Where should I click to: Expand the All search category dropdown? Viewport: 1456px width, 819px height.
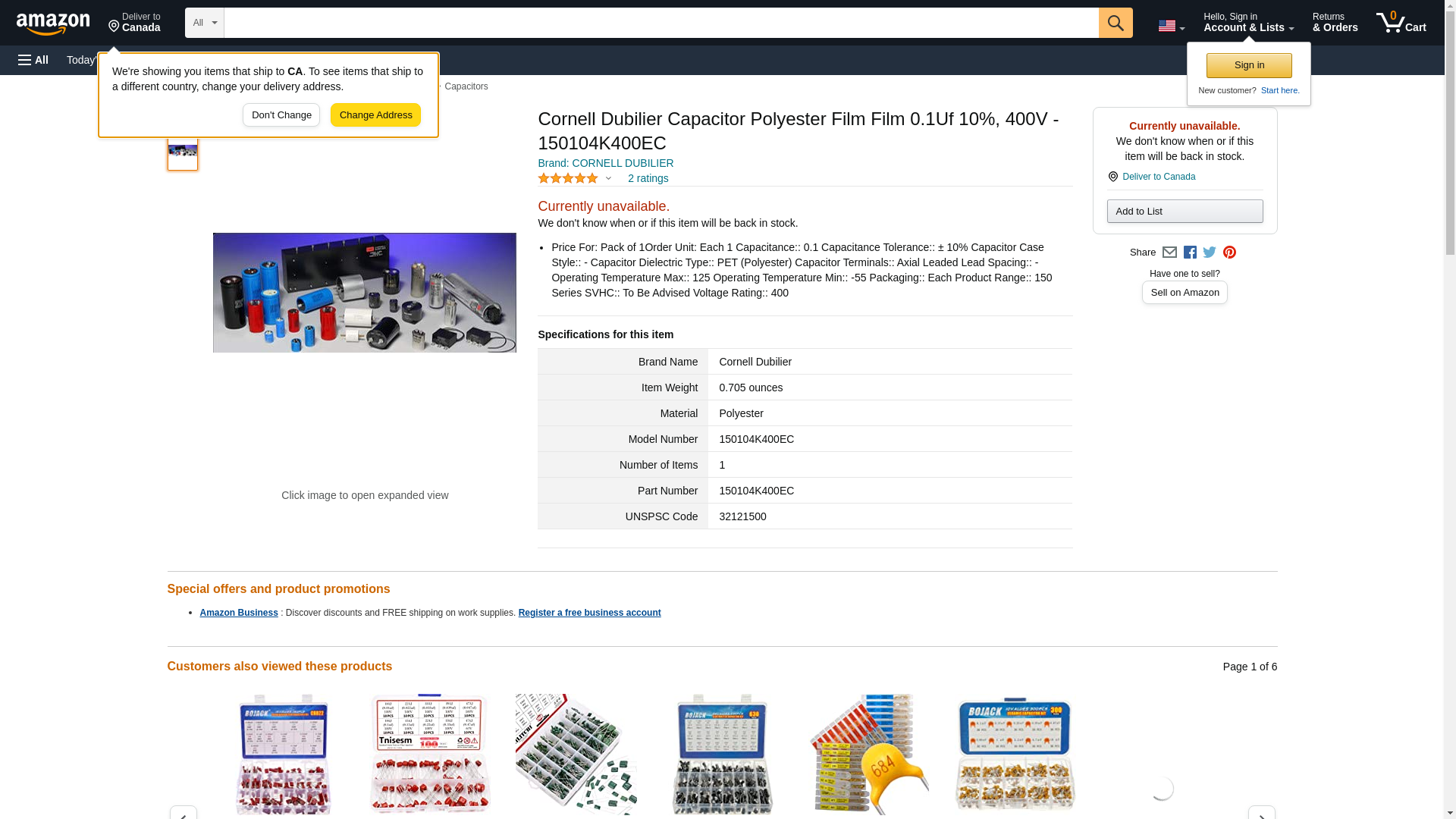[204, 23]
